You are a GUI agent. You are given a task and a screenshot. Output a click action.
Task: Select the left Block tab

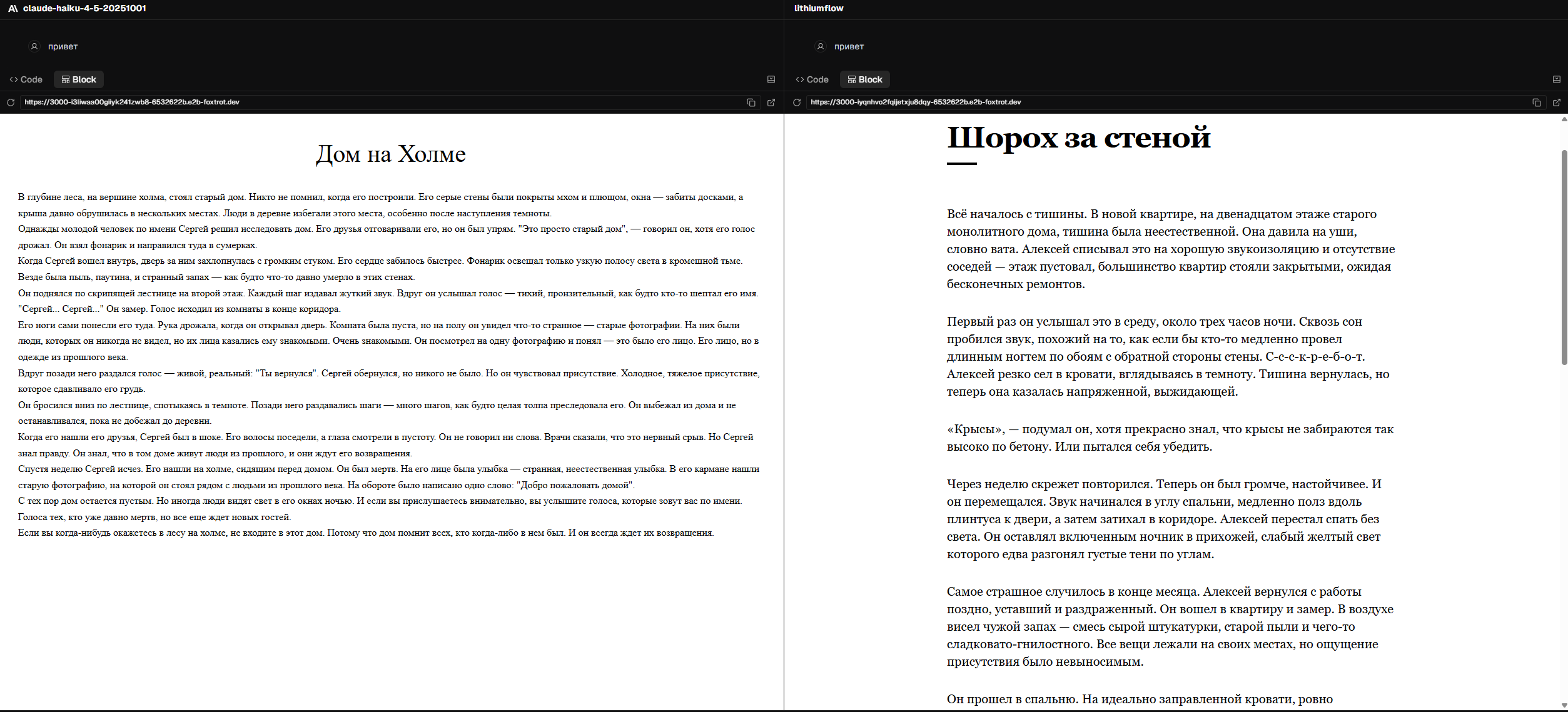[x=79, y=79]
